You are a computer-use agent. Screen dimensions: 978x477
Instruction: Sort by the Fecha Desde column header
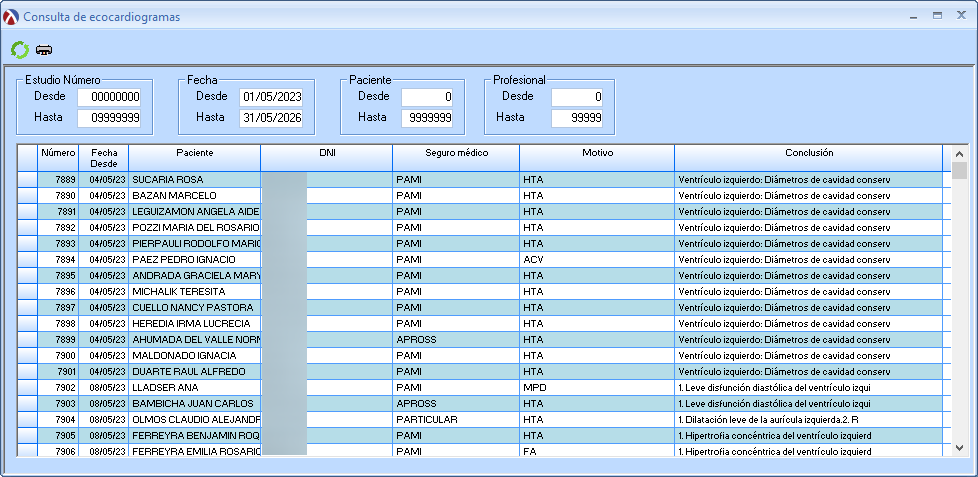pos(104,158)
